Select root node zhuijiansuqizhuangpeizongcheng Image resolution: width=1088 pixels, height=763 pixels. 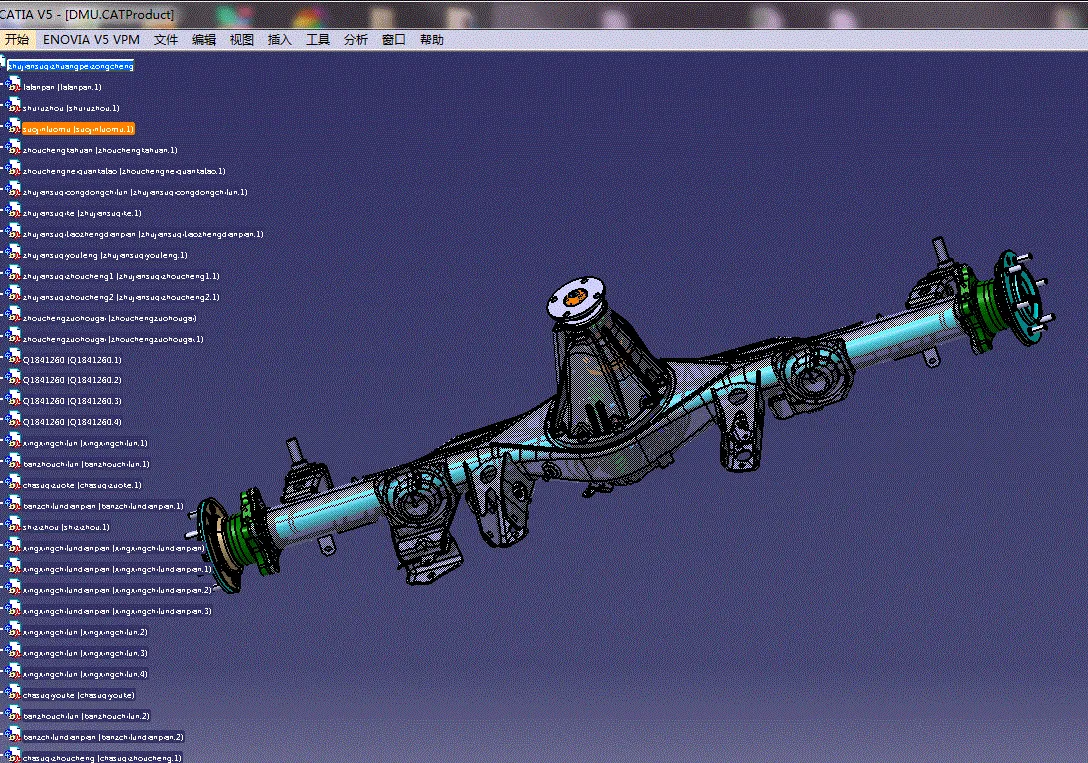point(70,66)
